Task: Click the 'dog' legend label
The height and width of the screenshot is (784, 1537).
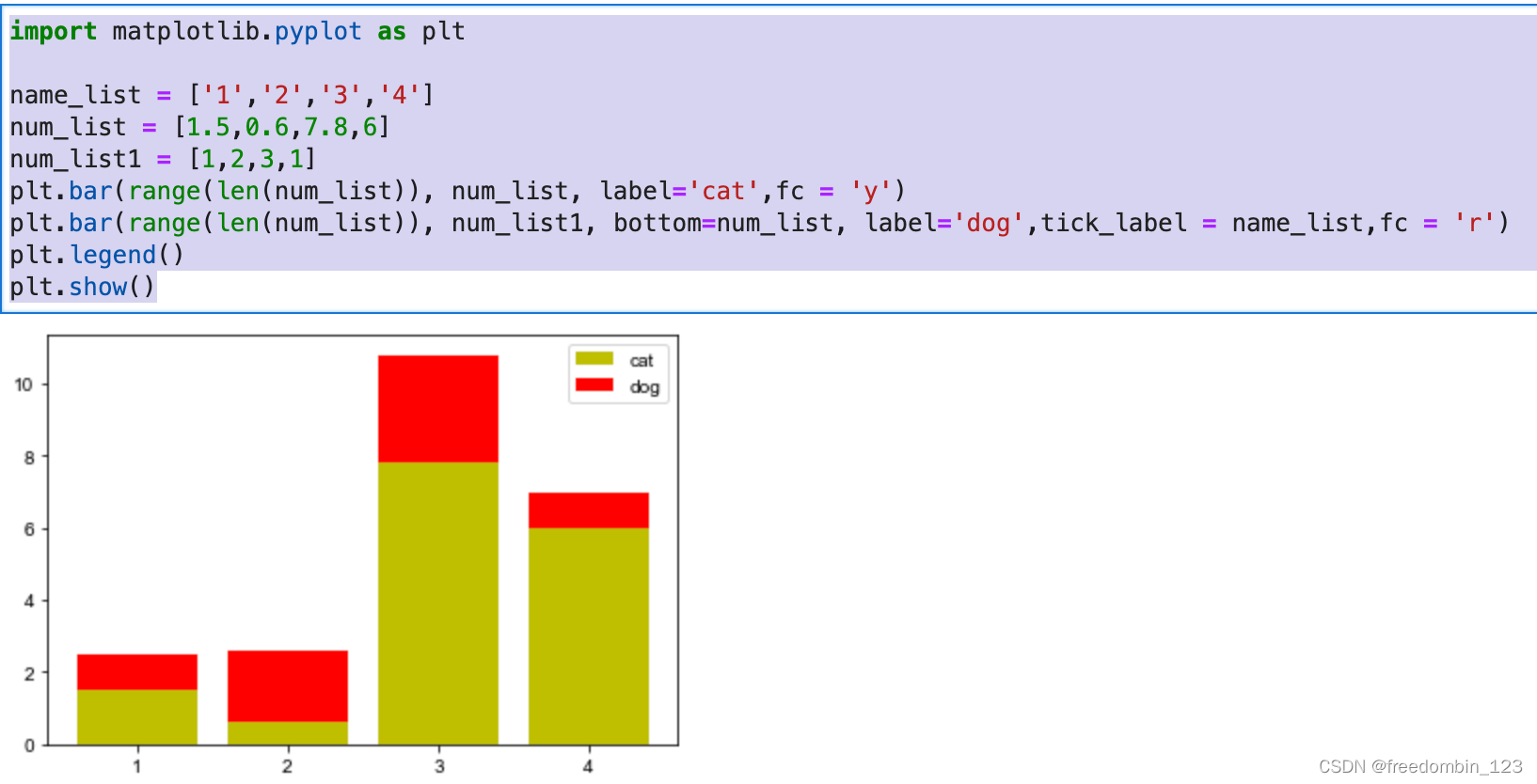Action: (x=644, y=387)
